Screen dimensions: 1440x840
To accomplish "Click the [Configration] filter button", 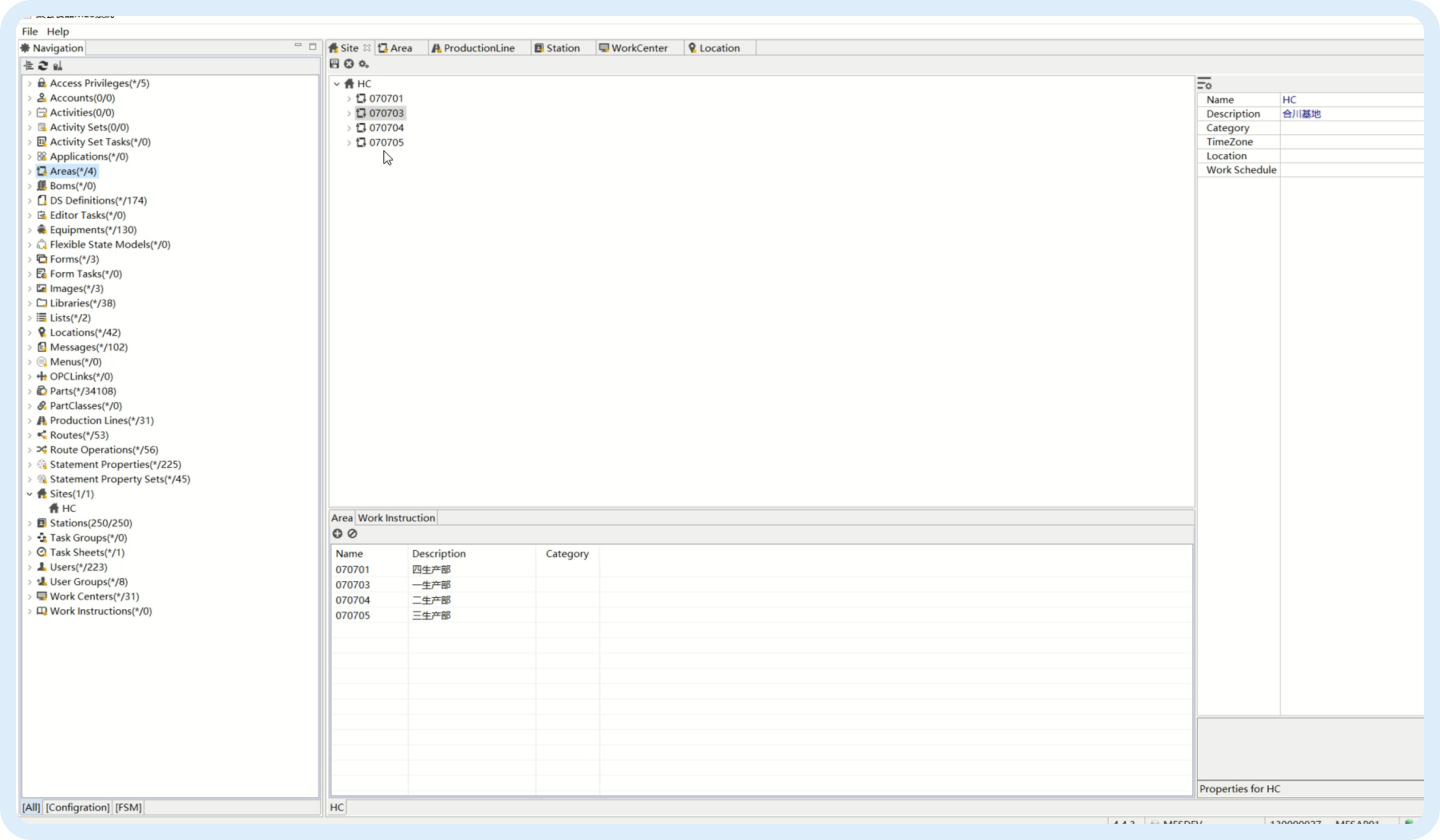I will point(77,807).
